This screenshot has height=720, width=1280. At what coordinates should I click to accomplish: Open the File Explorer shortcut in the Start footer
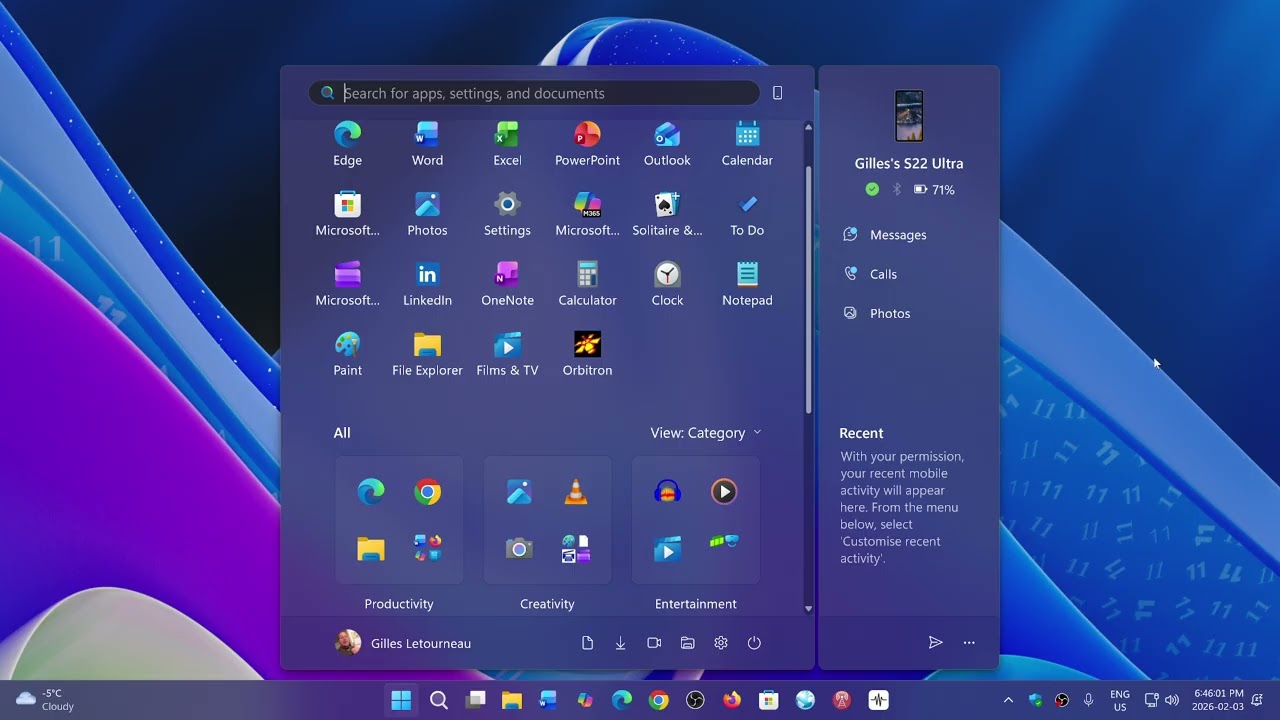[687, 643]
